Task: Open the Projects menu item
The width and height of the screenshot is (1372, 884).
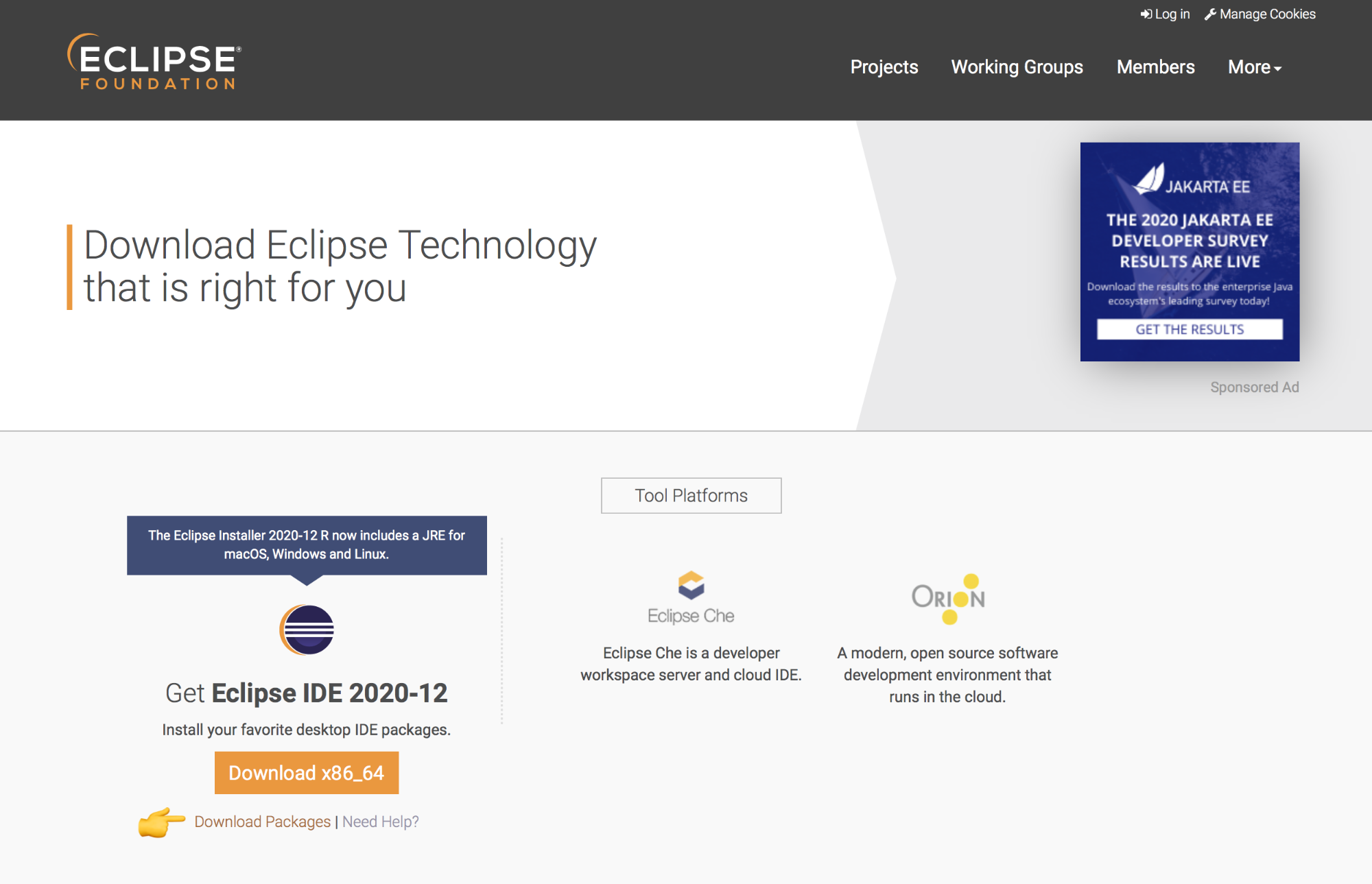Action: click(x=884, y=67)
